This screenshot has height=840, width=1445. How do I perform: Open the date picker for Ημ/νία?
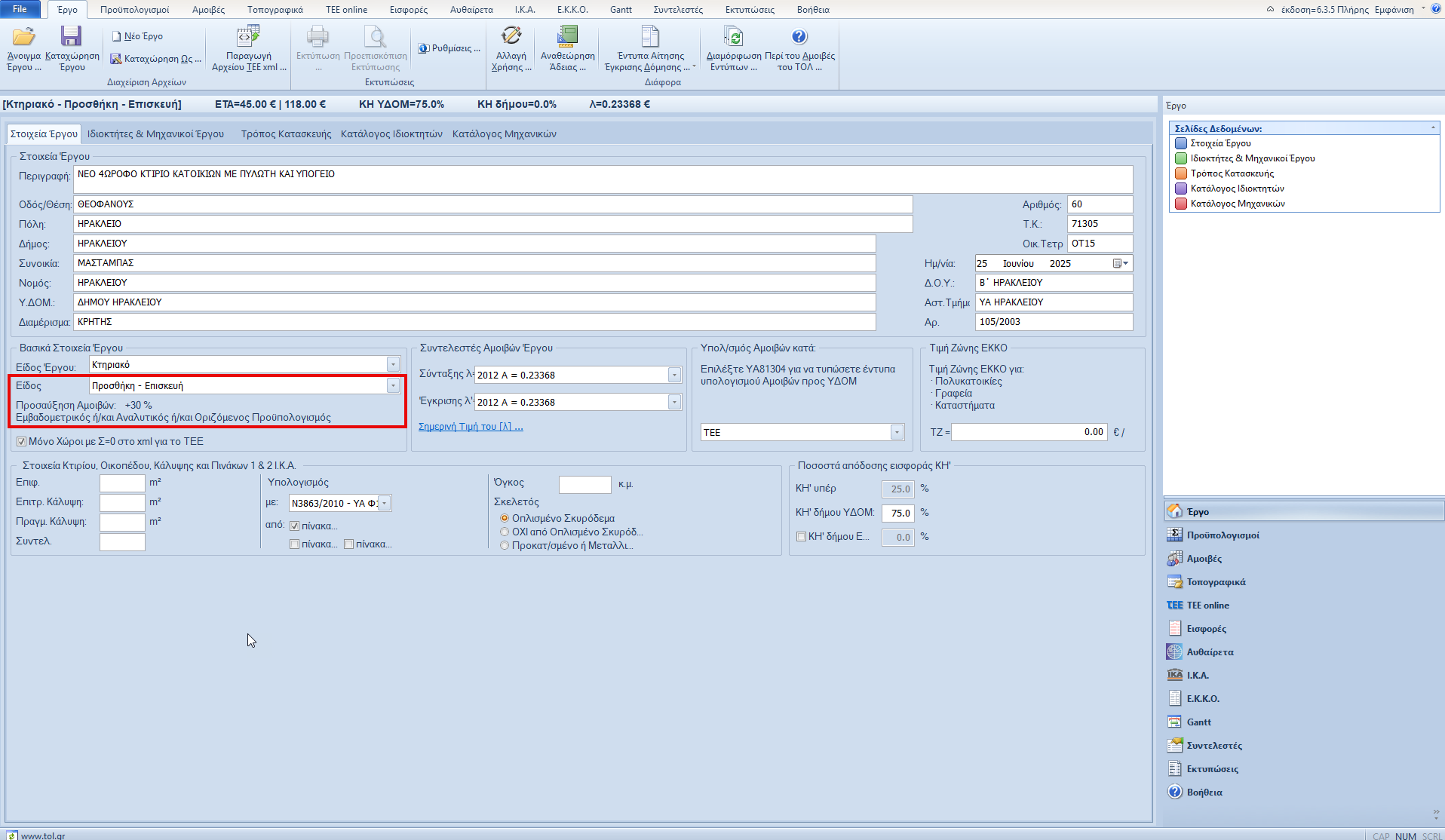pyautogui.click(x=1120, y=264)
